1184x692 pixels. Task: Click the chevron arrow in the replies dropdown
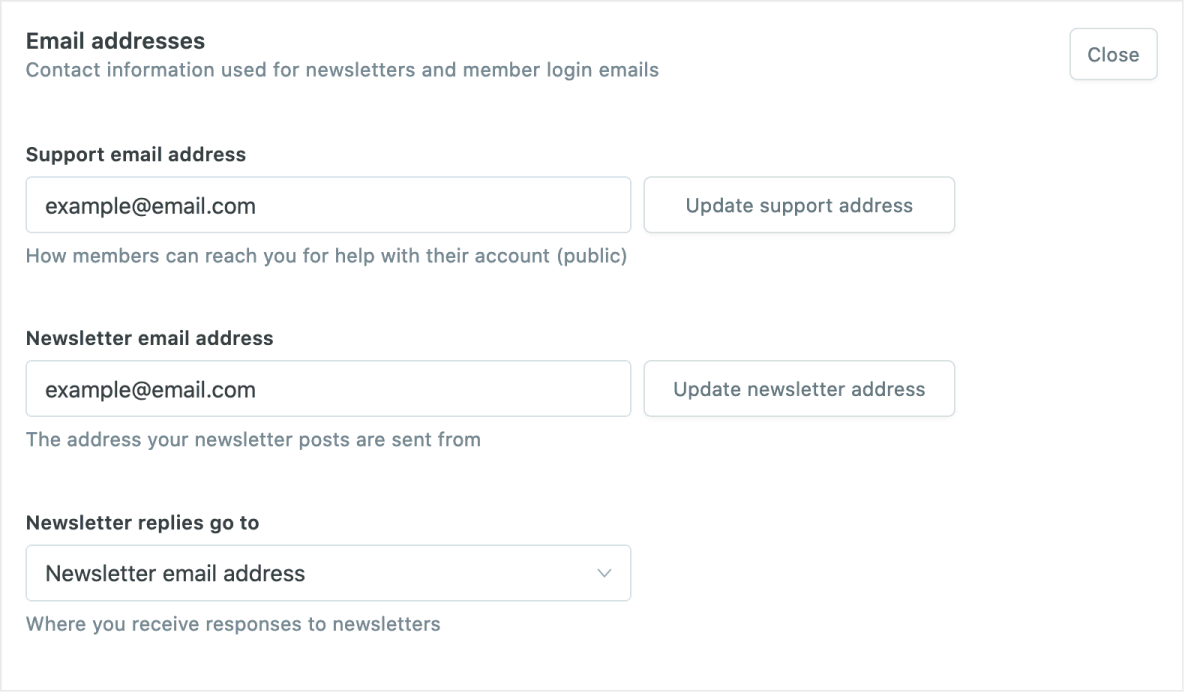[604, 573]
